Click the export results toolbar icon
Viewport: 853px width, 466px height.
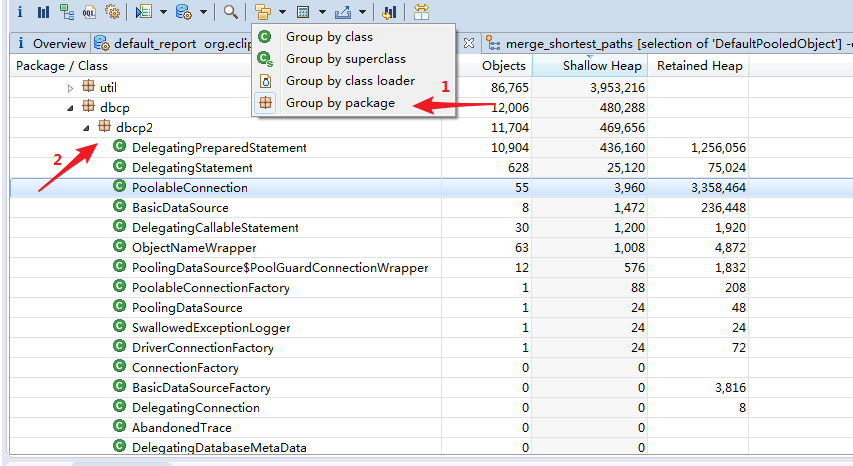point(343,12)
